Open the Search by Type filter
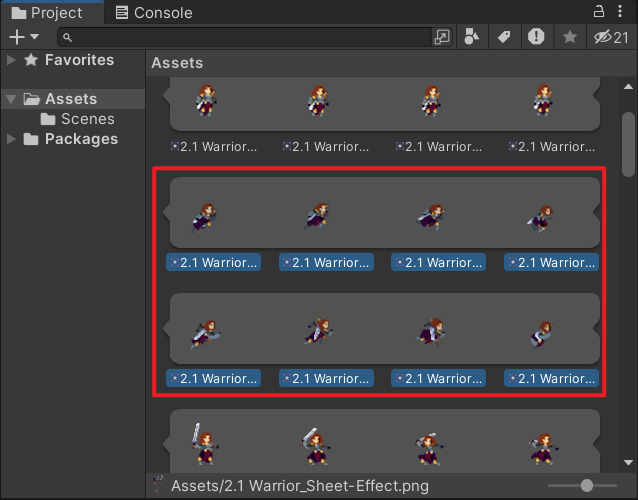 (473, 37)
